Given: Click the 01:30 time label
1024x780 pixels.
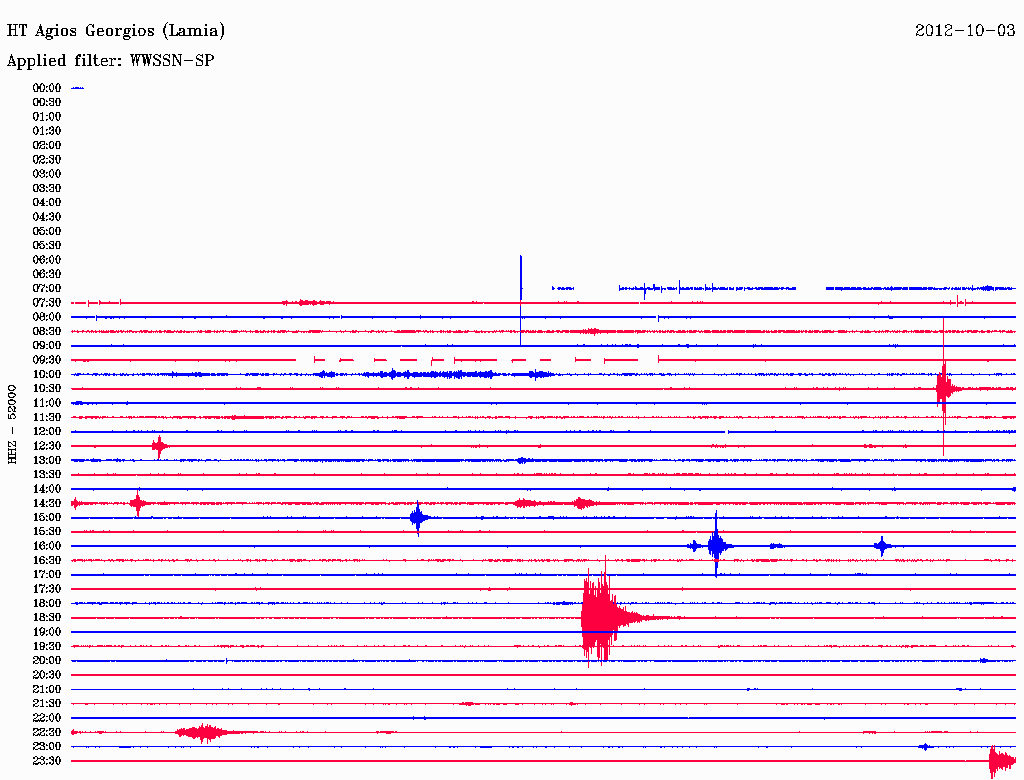Looking at the screenshot, I should 47,131.
